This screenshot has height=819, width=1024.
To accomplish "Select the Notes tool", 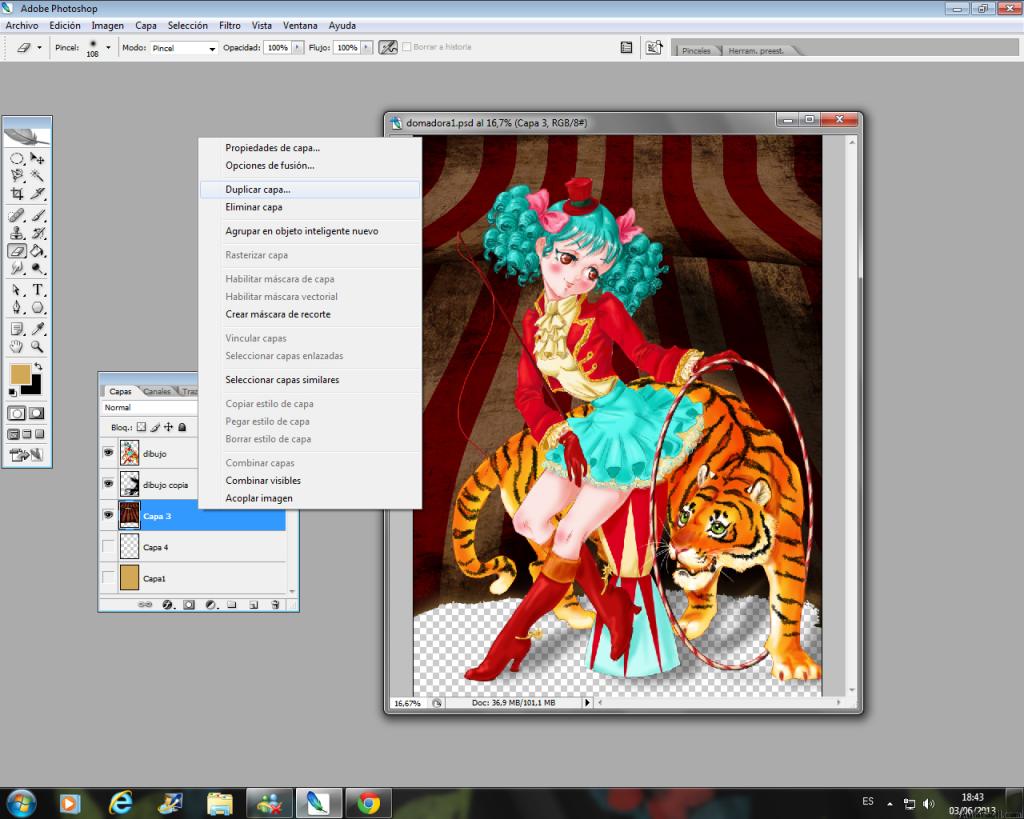I will tap(17, 329).
